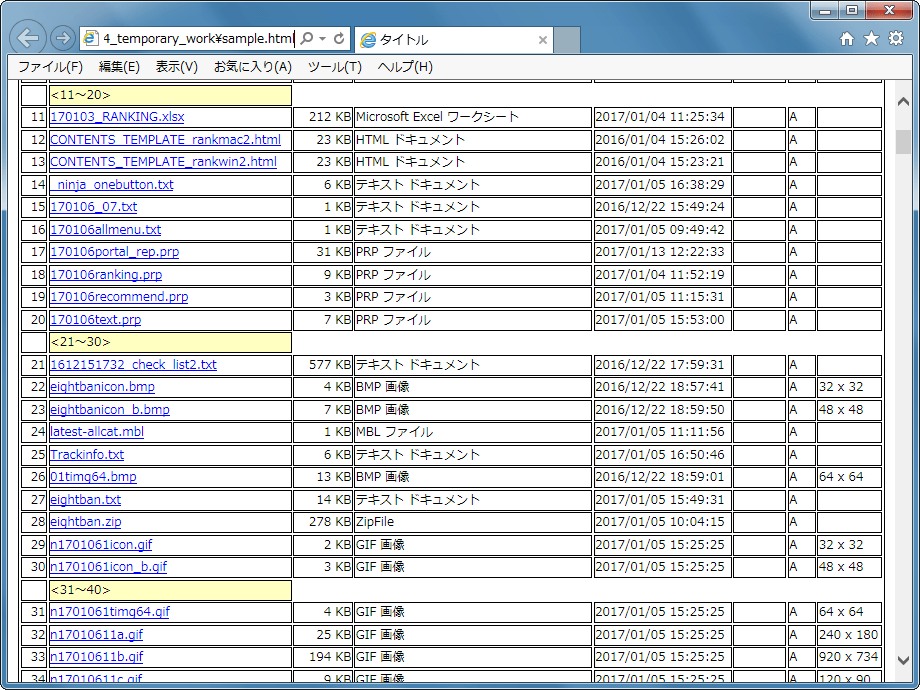
Task: Click the date 2017/01/13 12:22:33
Action: click(x=662, y=252)
